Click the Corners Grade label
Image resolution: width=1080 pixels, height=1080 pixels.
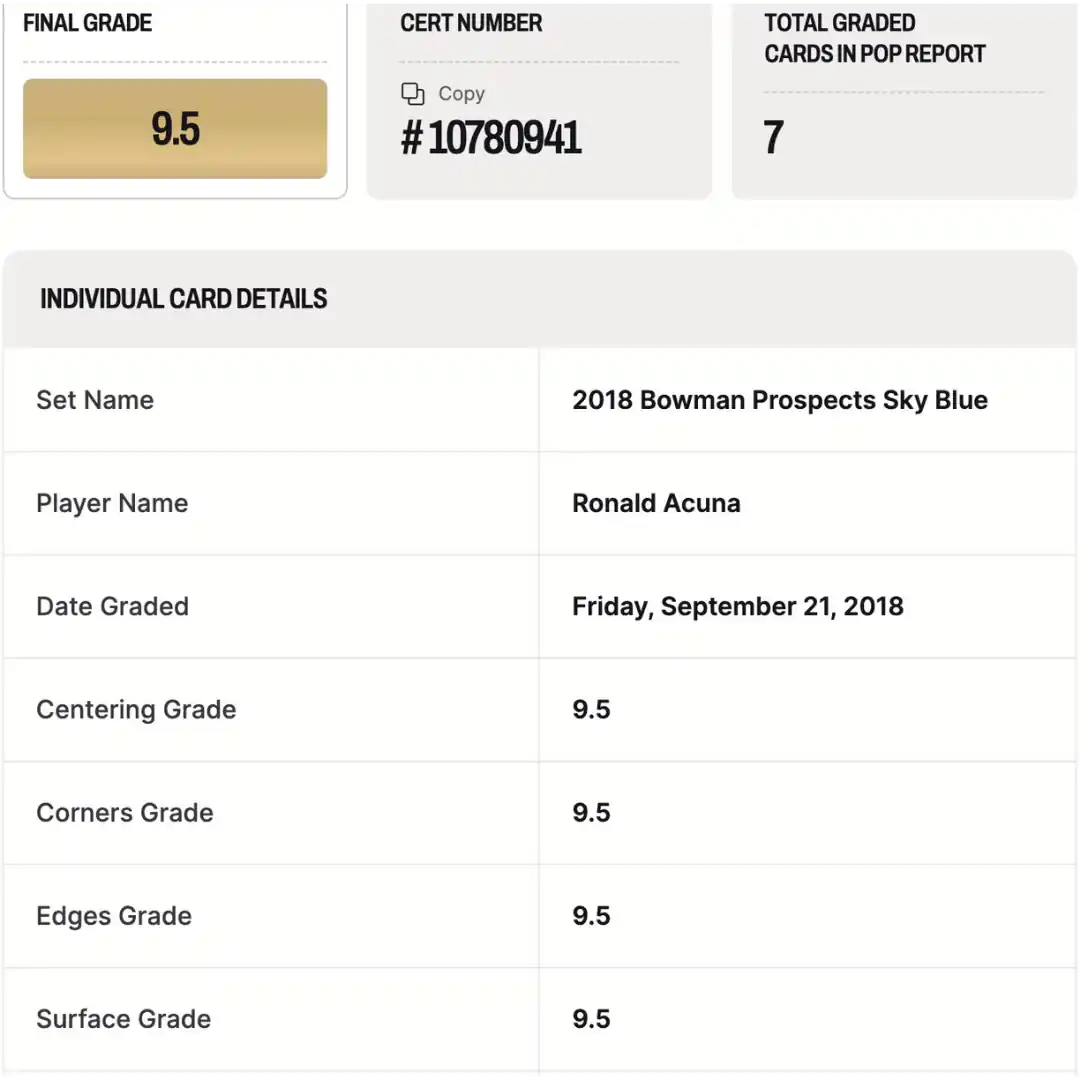[x=125, y=813]
